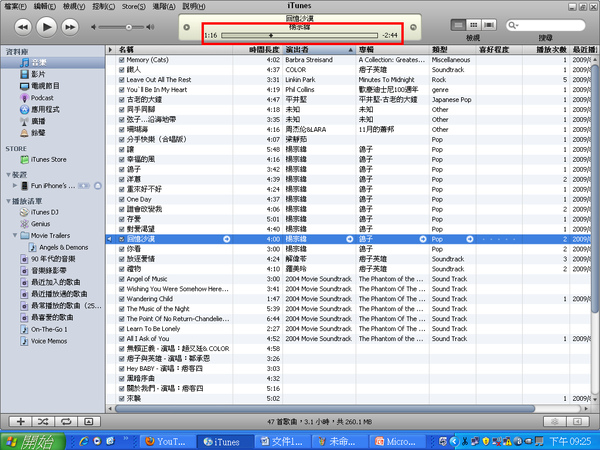Open Store menu
The height and width of the screenshot is (450, 600).
pyautogui.click(x=134, y=7)
